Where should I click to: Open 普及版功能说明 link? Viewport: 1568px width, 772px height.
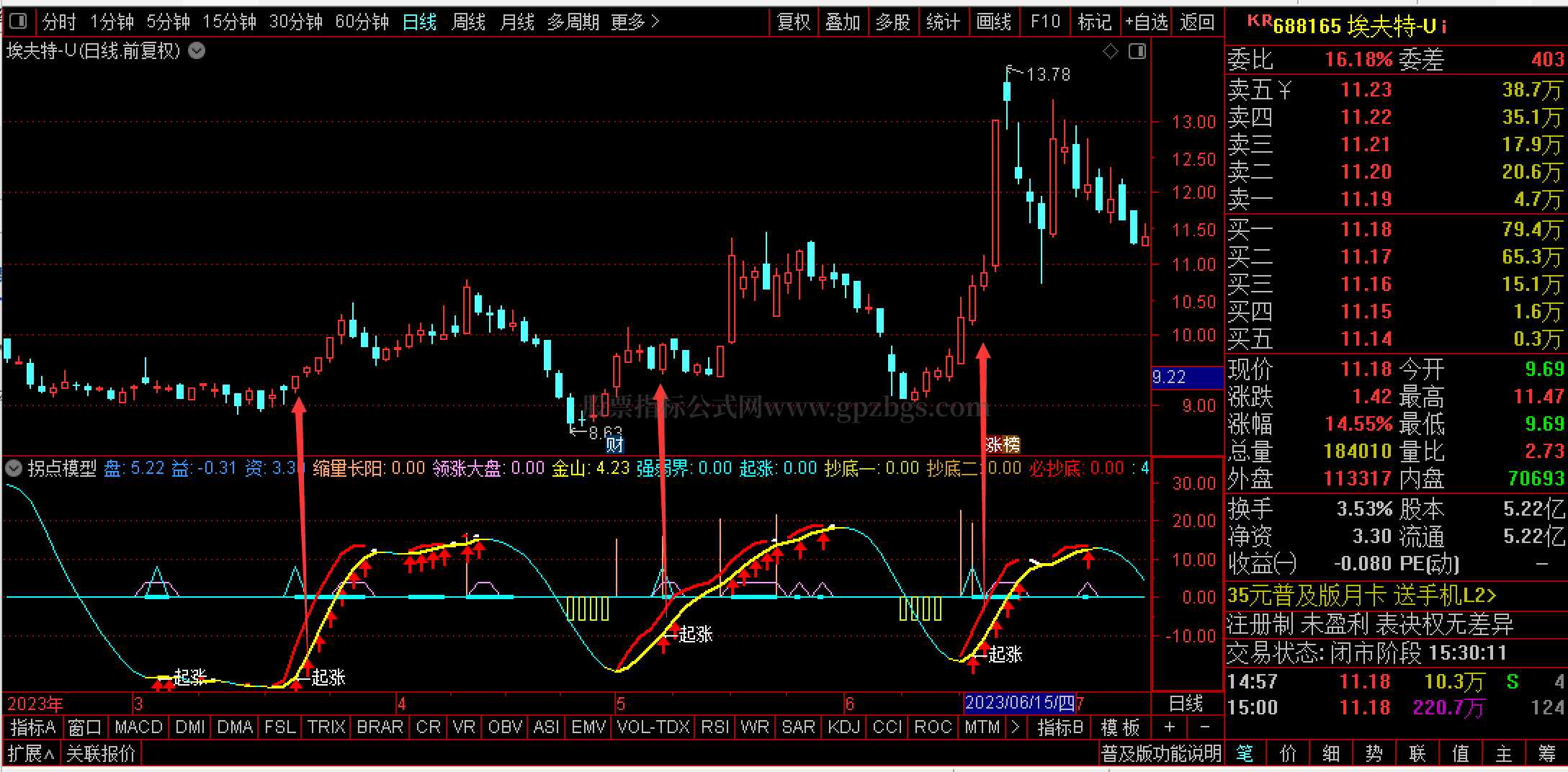click(1161, 754)
